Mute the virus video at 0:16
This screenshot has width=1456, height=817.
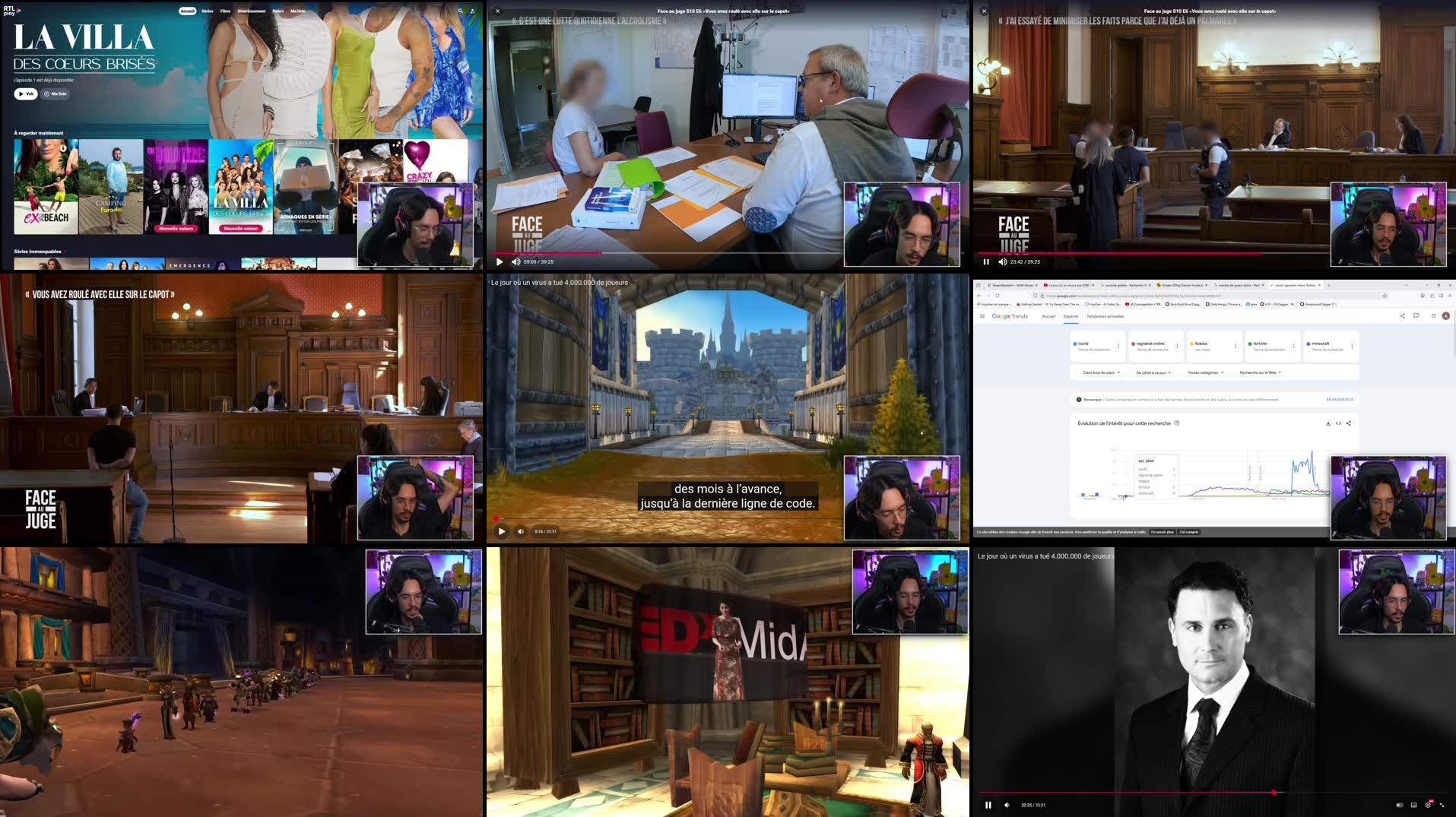pos(521,531)
